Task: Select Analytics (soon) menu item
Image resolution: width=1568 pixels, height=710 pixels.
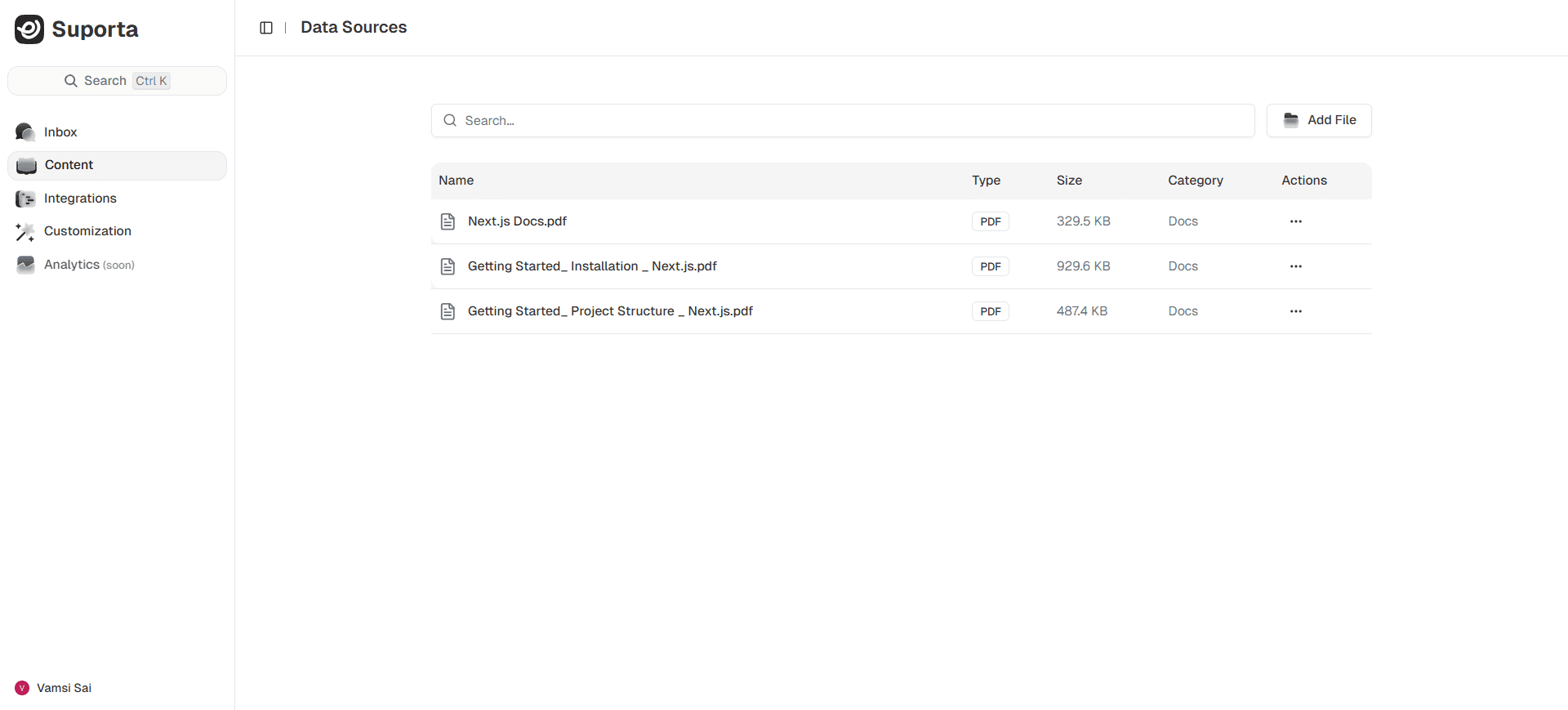Action: (117, 265)
